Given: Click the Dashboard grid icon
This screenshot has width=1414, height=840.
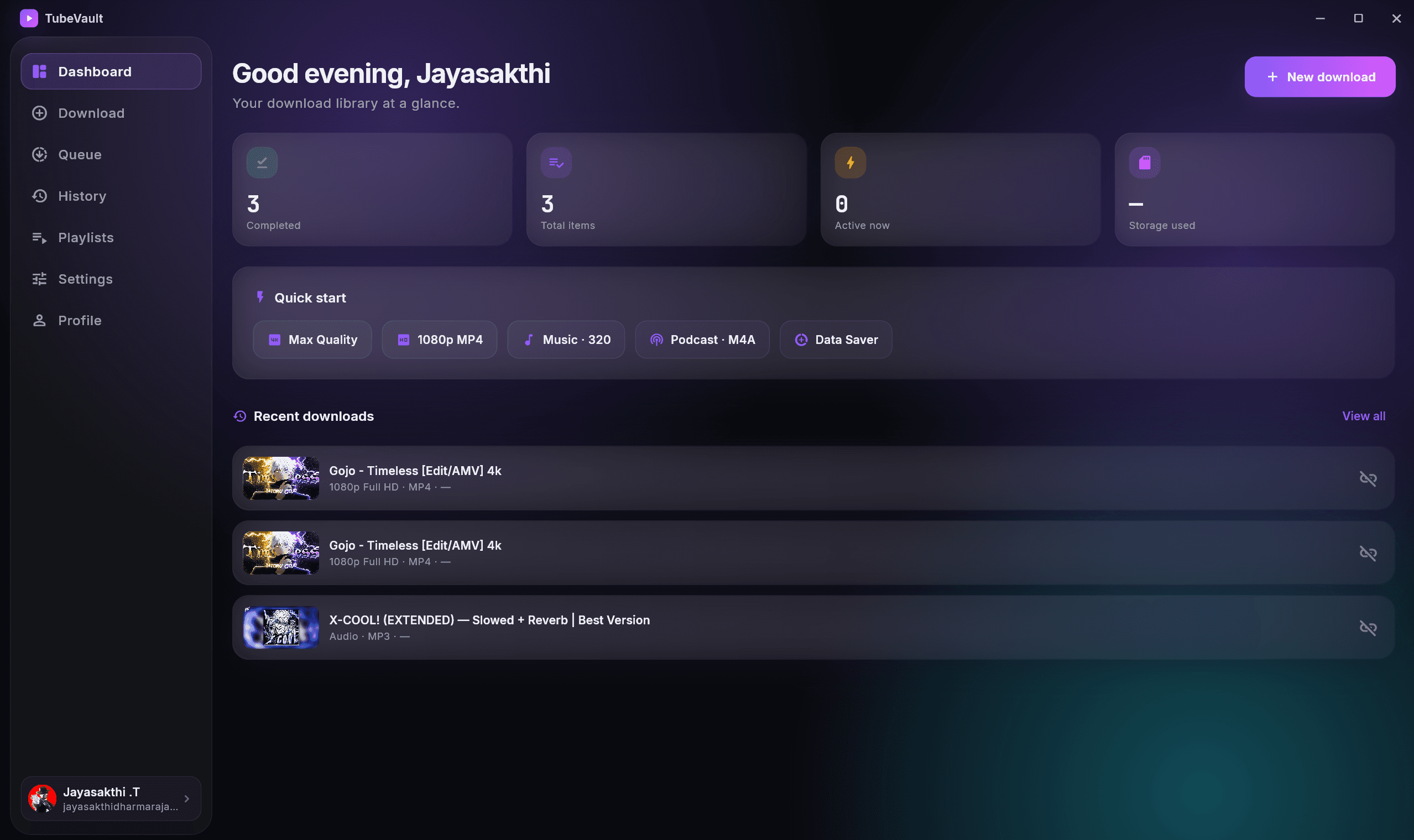Looking at the screenshot, I should pos(39,71).
